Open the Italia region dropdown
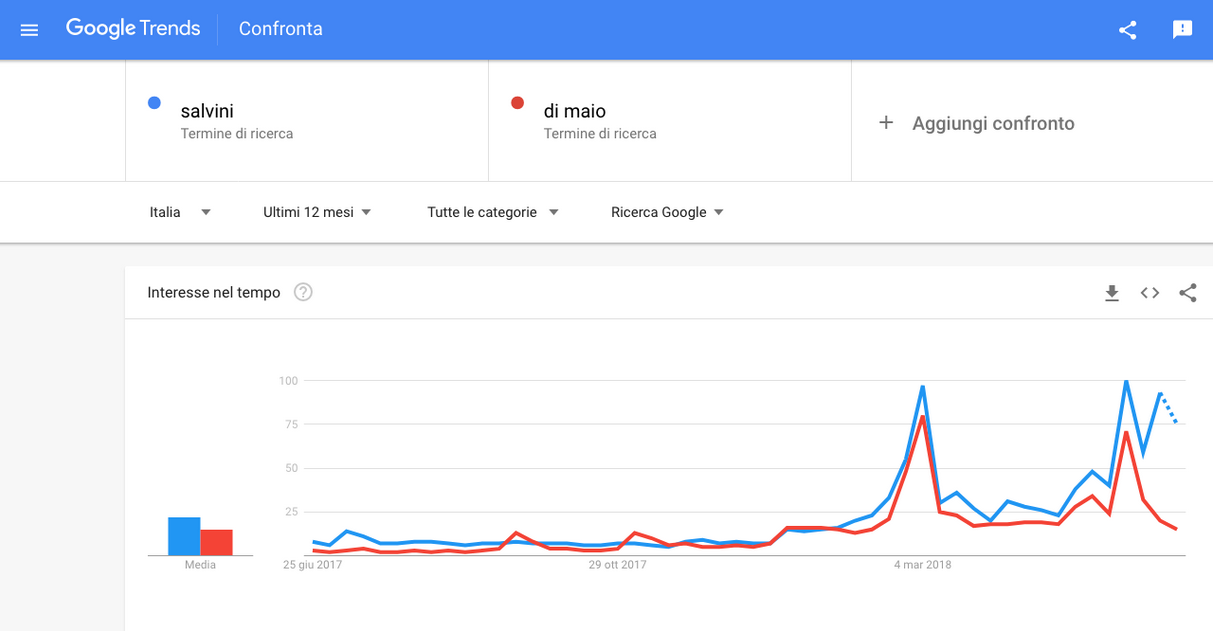1213x631 pixels. point(180,212)
